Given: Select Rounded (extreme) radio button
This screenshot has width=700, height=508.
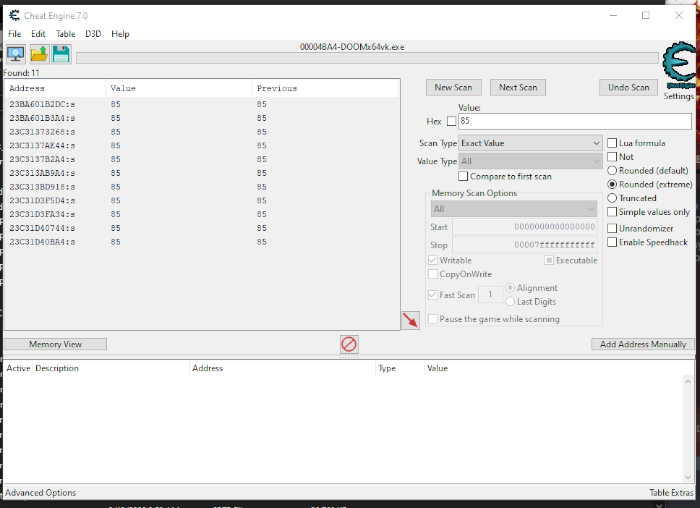Looking at the screenshot, I should pyautogui.click(x=612, y=184).
